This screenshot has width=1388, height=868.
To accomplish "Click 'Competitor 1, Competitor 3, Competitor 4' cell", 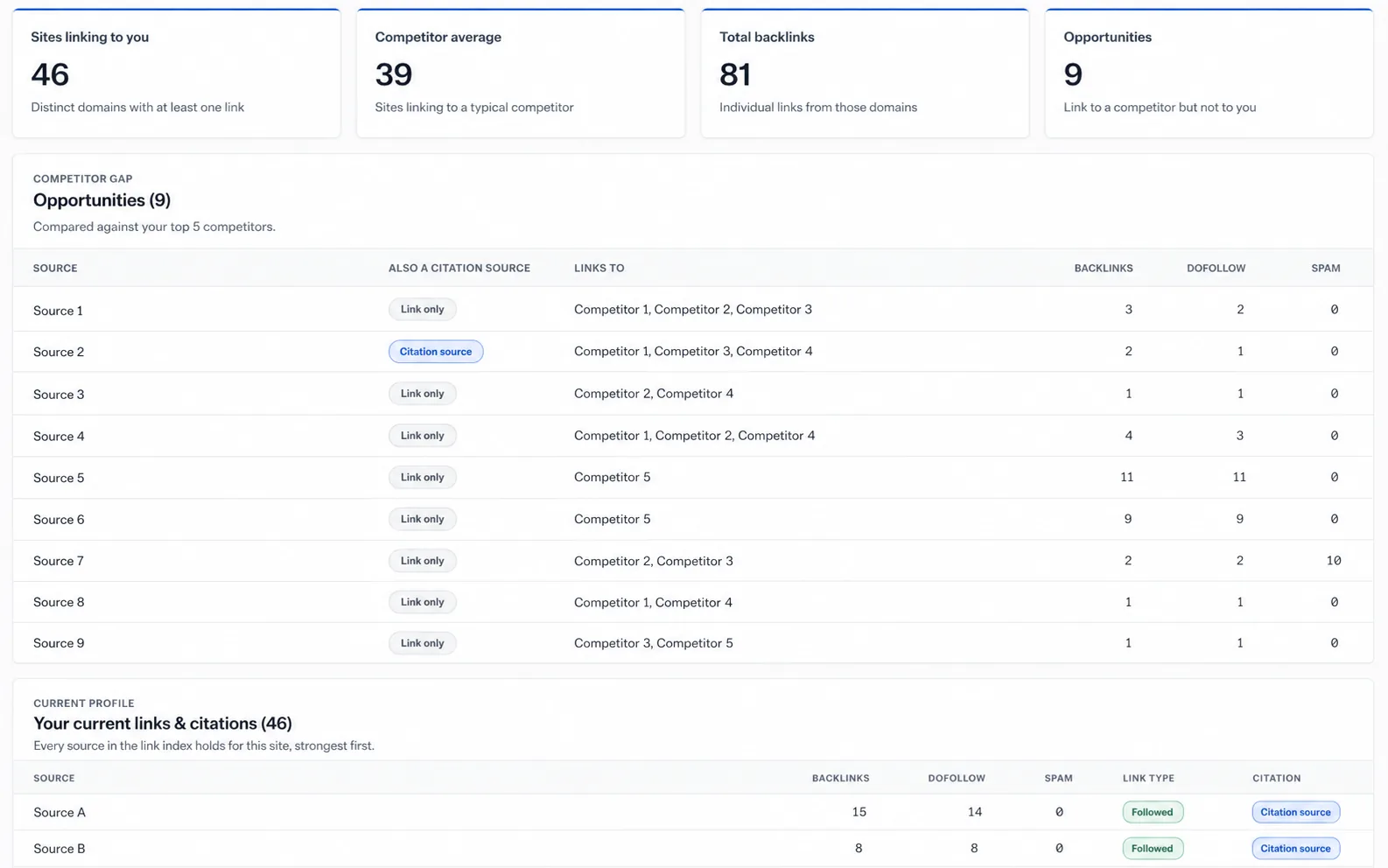I will coord(693,351).
